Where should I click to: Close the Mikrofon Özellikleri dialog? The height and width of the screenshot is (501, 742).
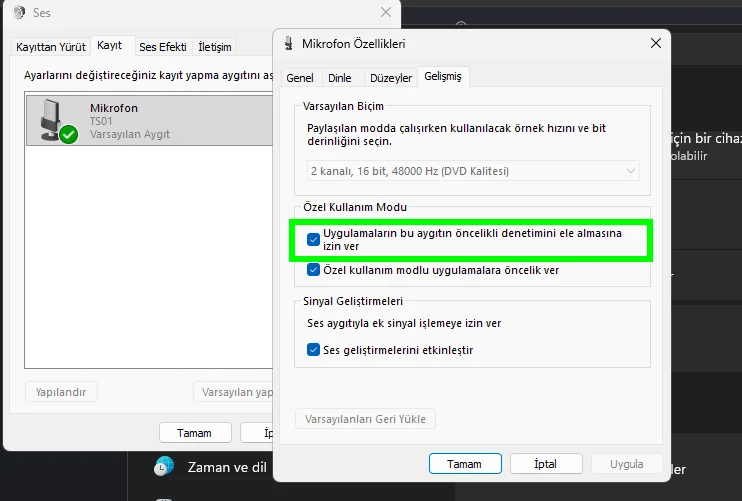click(656, 43)
